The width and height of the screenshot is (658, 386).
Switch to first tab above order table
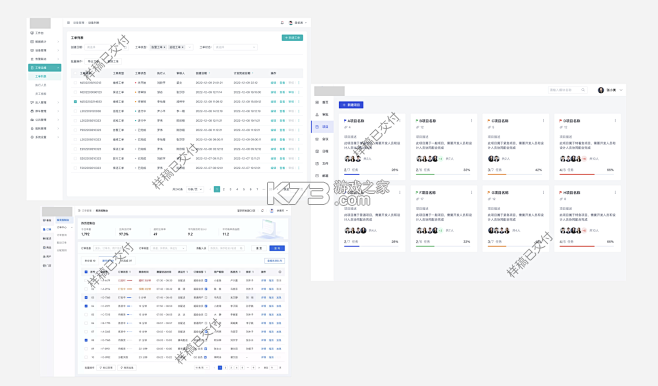pos(90,261)
